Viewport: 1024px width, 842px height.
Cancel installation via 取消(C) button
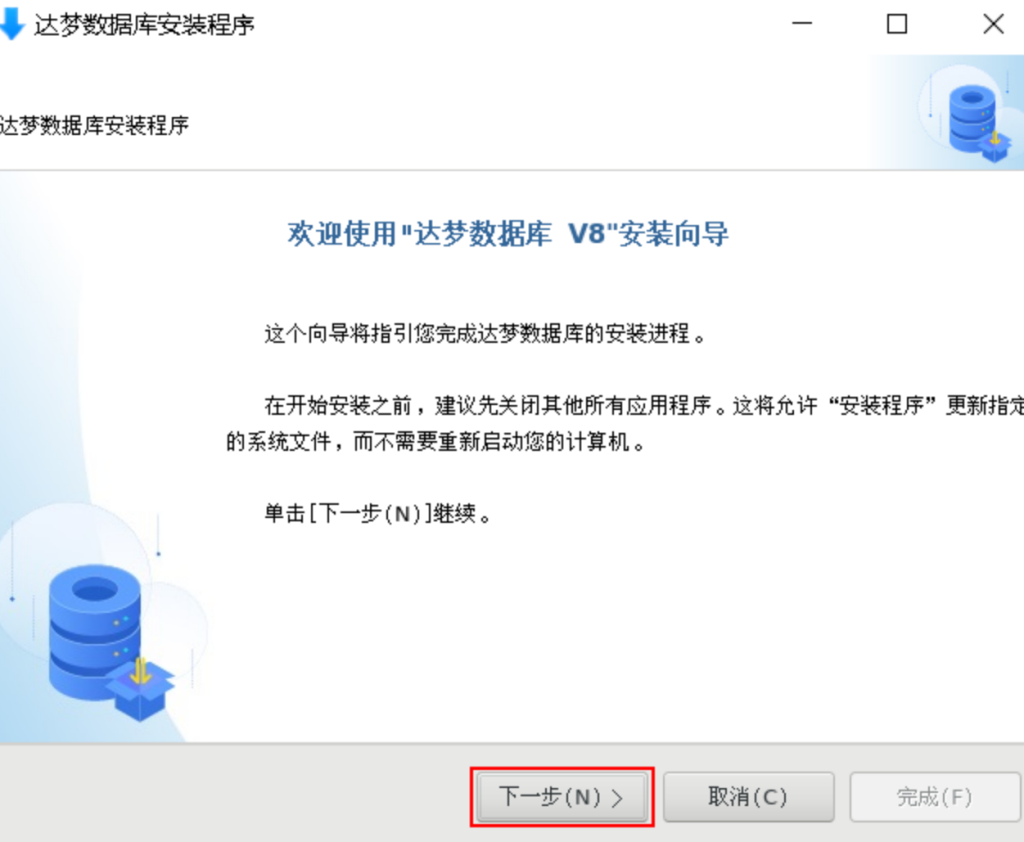pos(748,797)
